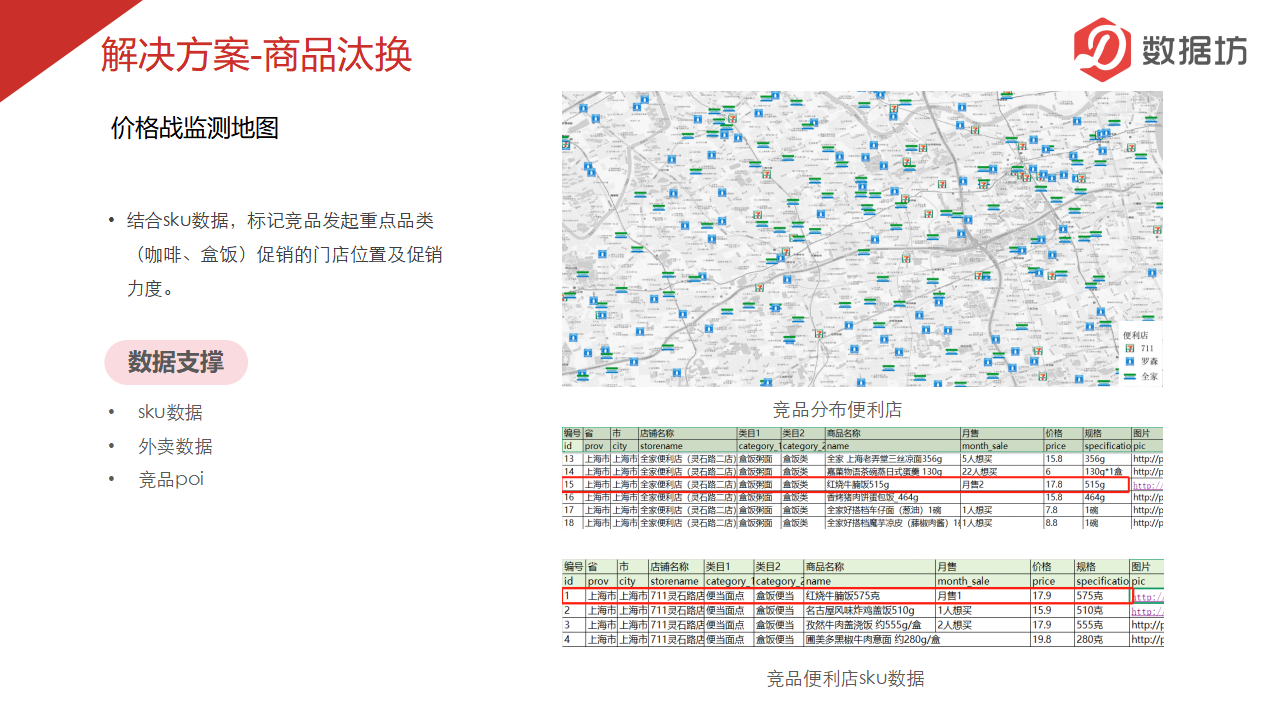Select the 孜然牛肉盖浇饭 约555g/盒 cell

(869, 624)
